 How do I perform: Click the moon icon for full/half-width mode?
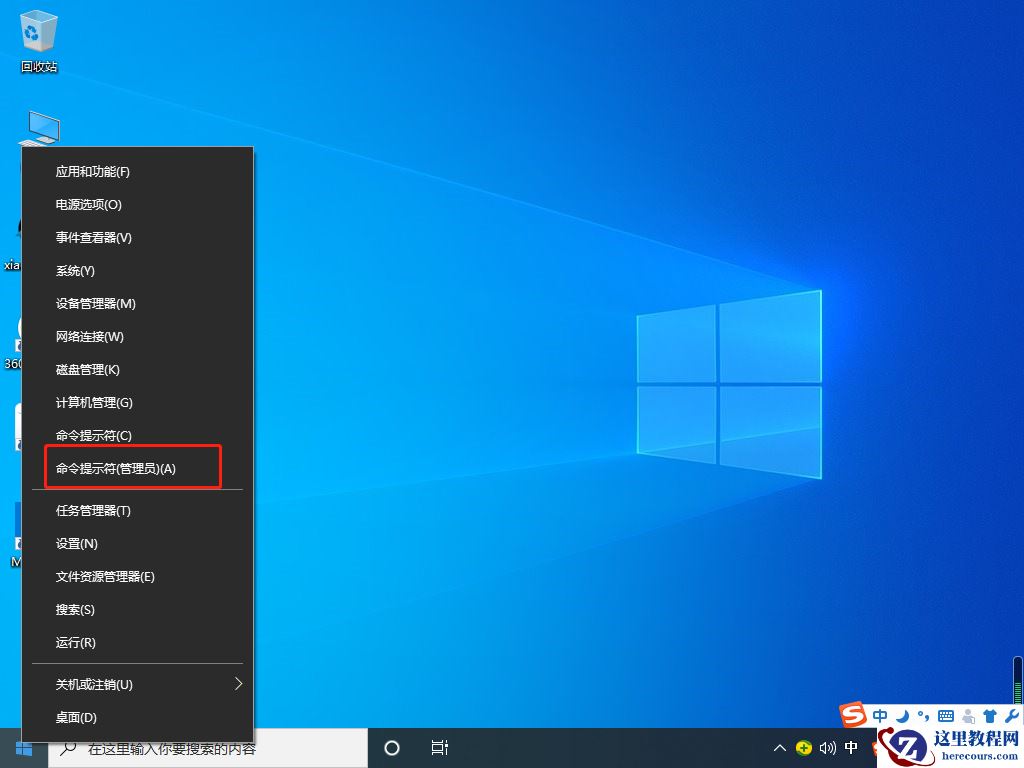(x=902, y=715)
